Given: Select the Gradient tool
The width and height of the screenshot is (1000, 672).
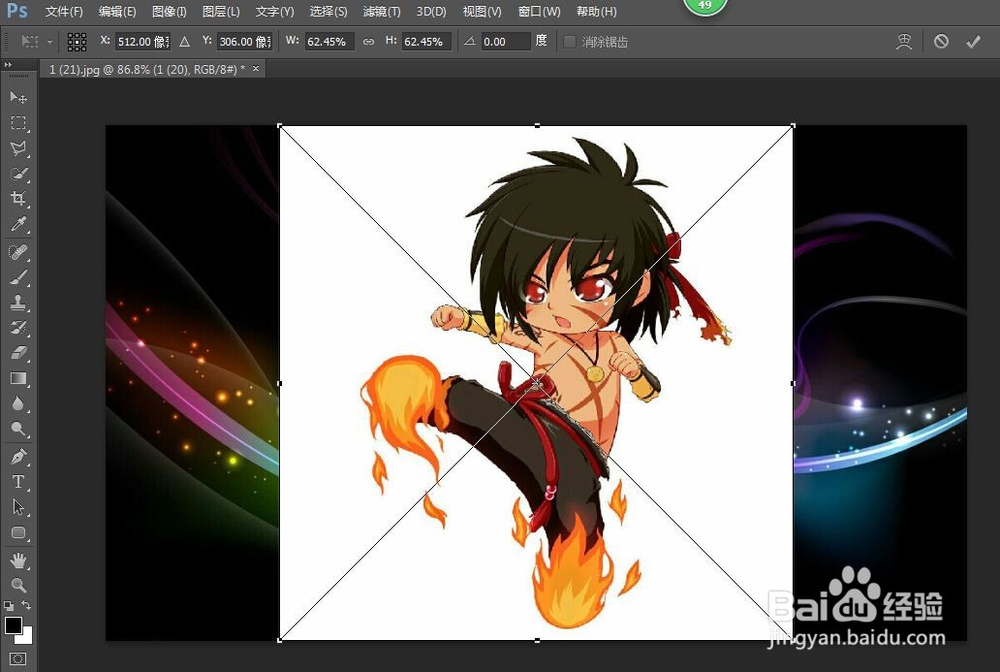Looking at the screenshot, I should pos(18,379).
